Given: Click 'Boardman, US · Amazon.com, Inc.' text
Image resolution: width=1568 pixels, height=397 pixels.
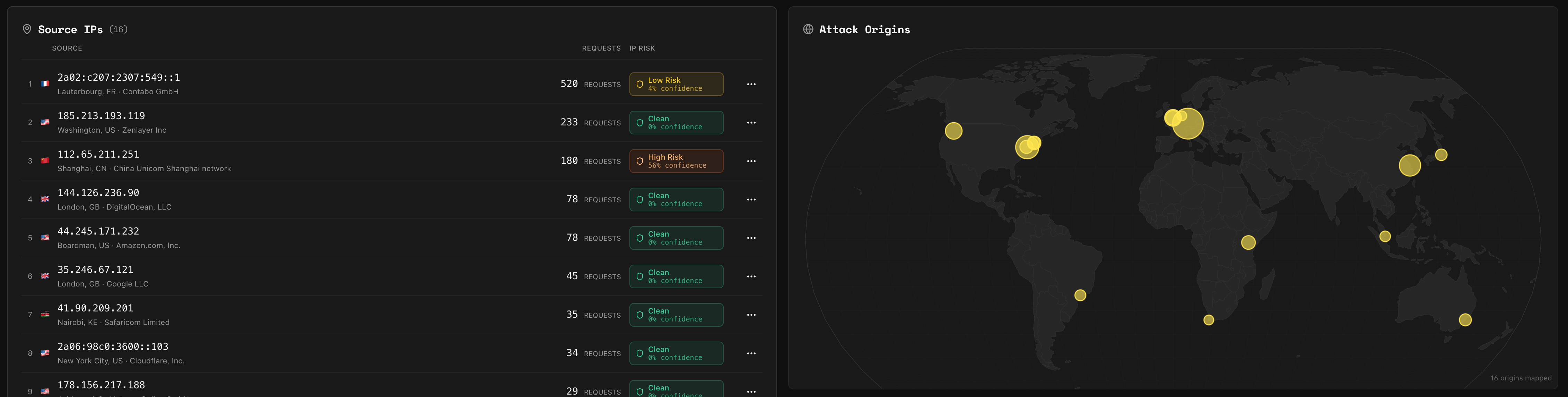Looking at the screenshot, I should [x=119, y=246].
